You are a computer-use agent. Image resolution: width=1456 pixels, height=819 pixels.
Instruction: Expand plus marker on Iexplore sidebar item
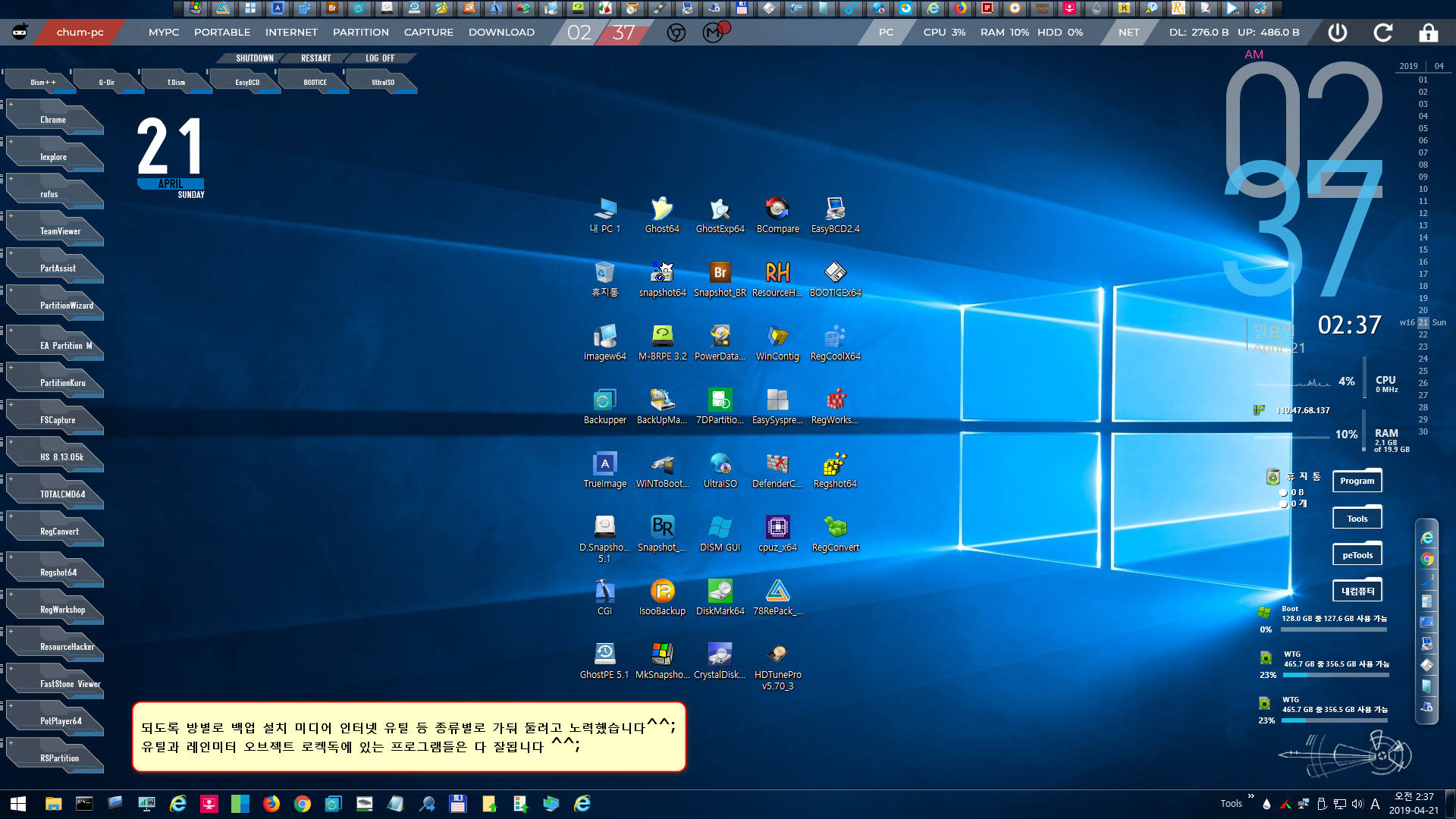11,141
